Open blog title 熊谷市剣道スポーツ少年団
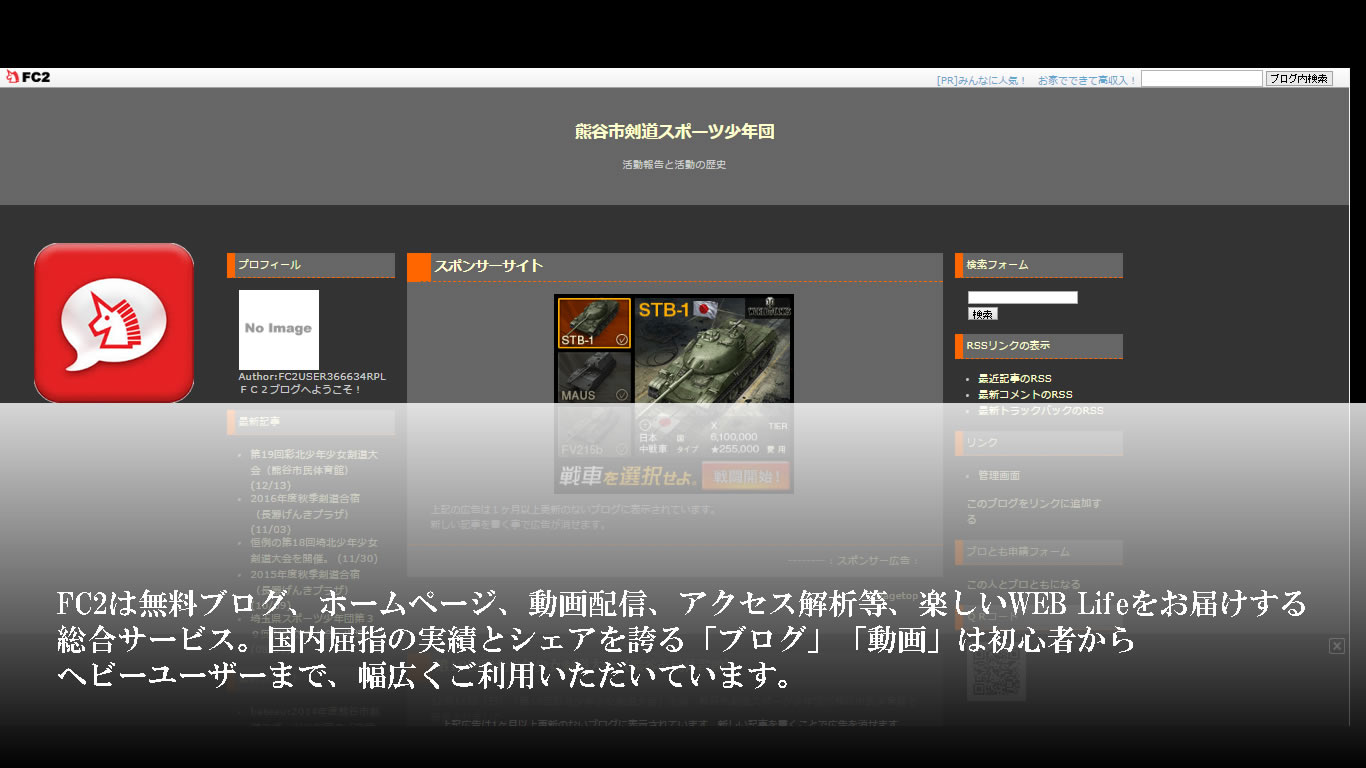The height and width of the screenshot is (768, 1366). [x=675, y=132]
